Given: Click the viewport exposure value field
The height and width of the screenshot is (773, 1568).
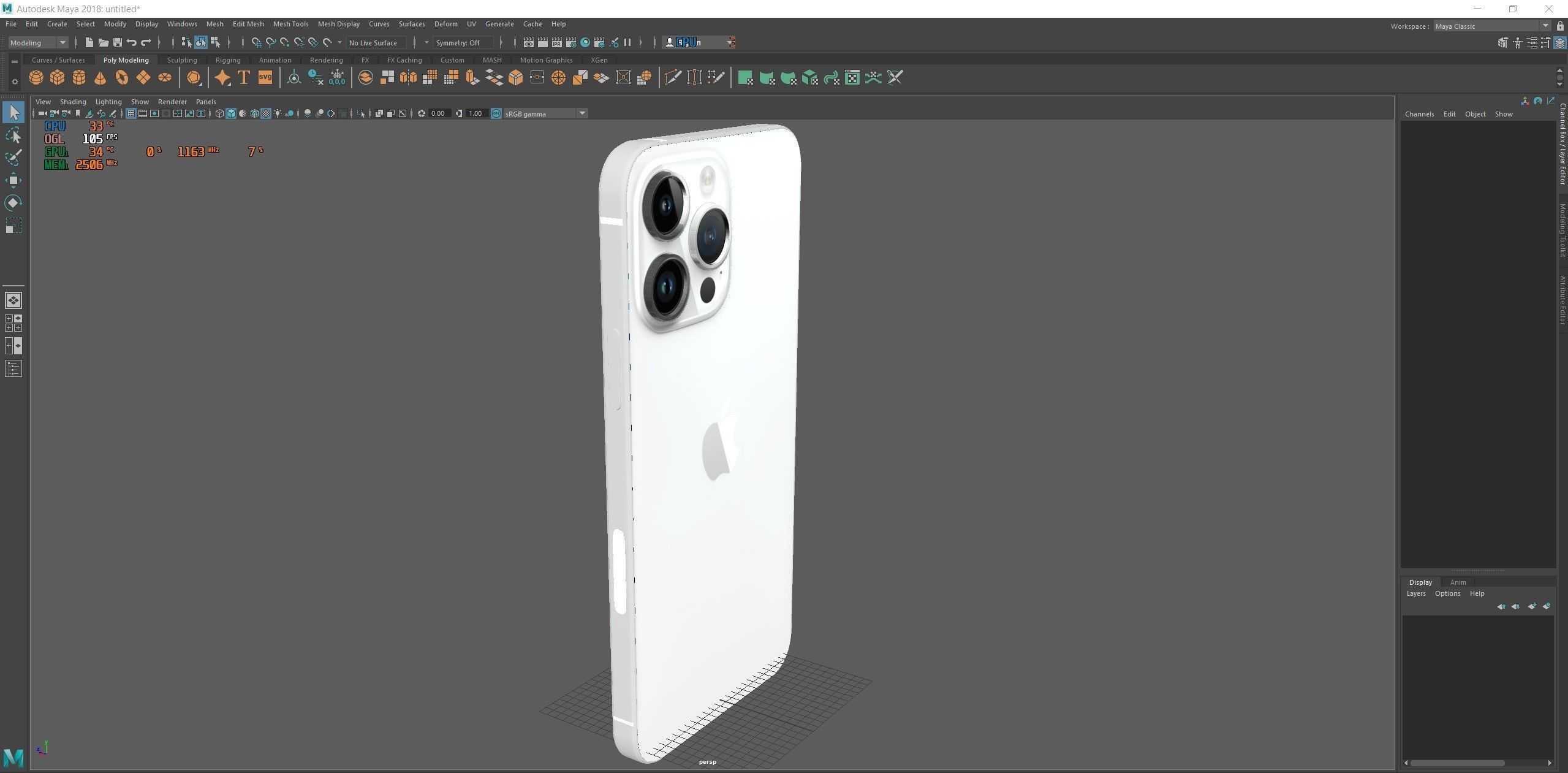Looking at the screenshot, I should click(439, 113).
